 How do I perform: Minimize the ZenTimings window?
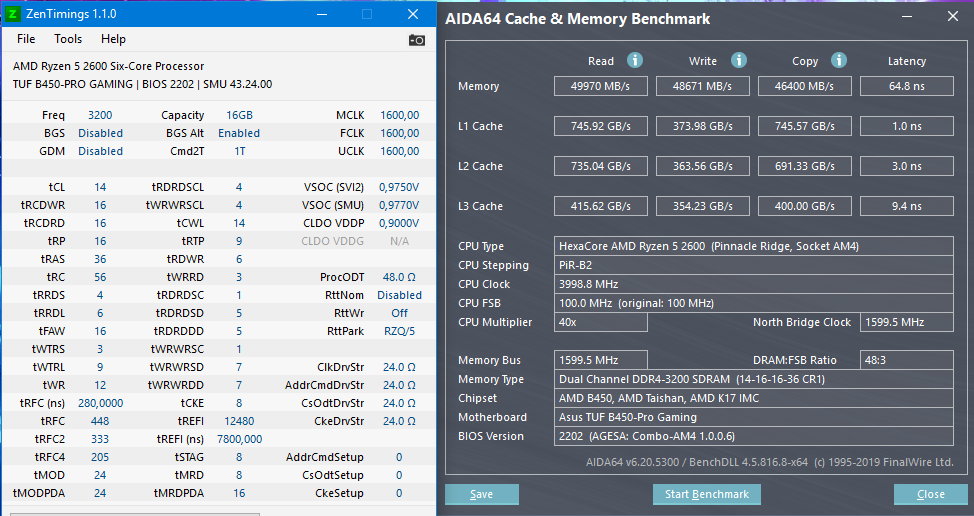[x=322, y=14]
